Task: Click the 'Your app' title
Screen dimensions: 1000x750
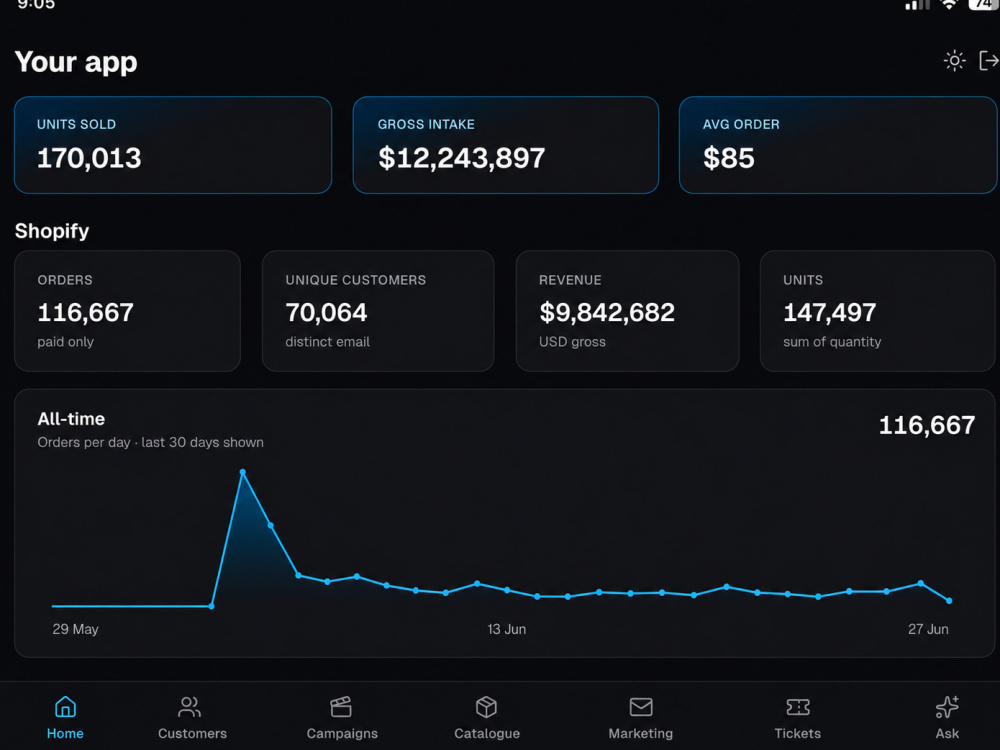Action: tap(76, 62)
